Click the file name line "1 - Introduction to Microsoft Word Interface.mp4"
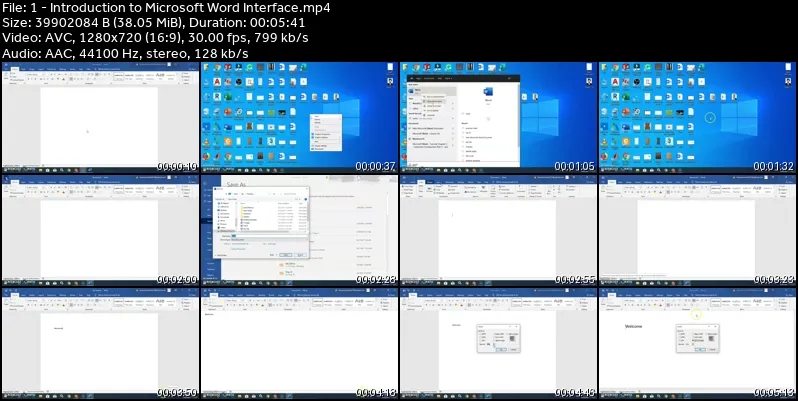The width and height of the screenshot is (798, 401). [x=166, y=8]
